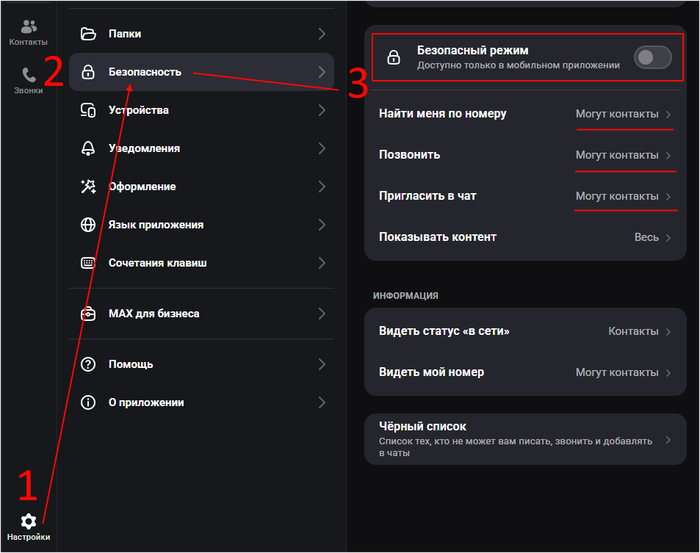Change Найти меня по номеру value Могут контакты
This screenshot has height=553, width=700.
617,114
